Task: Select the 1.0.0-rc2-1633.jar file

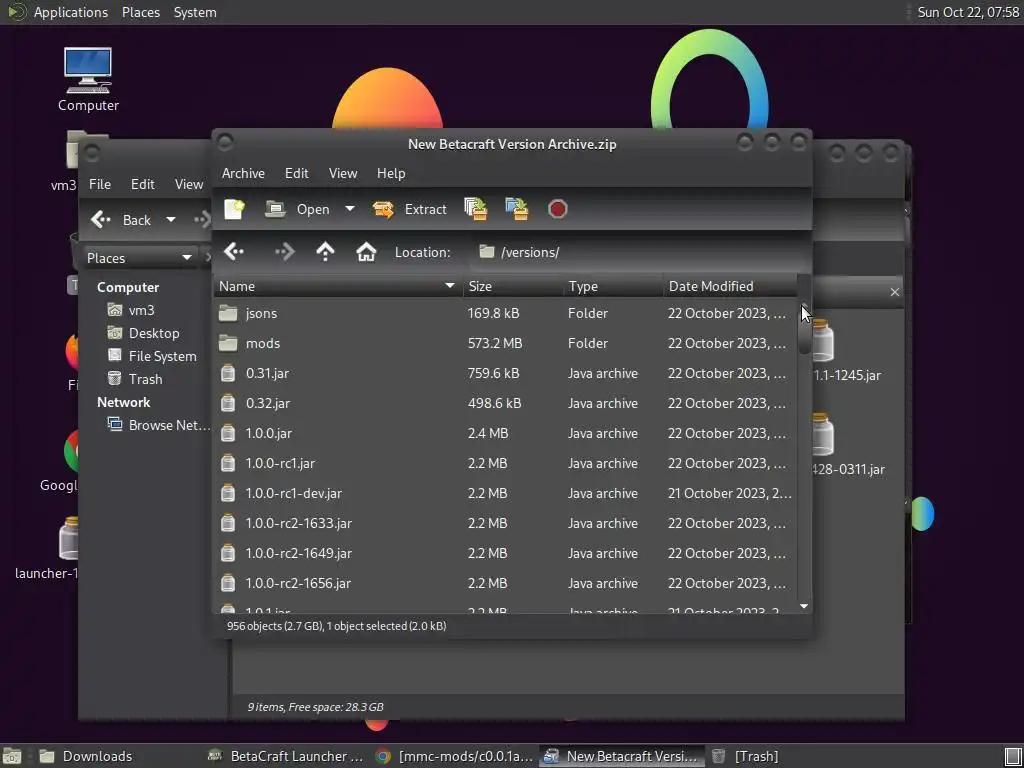Action: (x=505, y=524)
